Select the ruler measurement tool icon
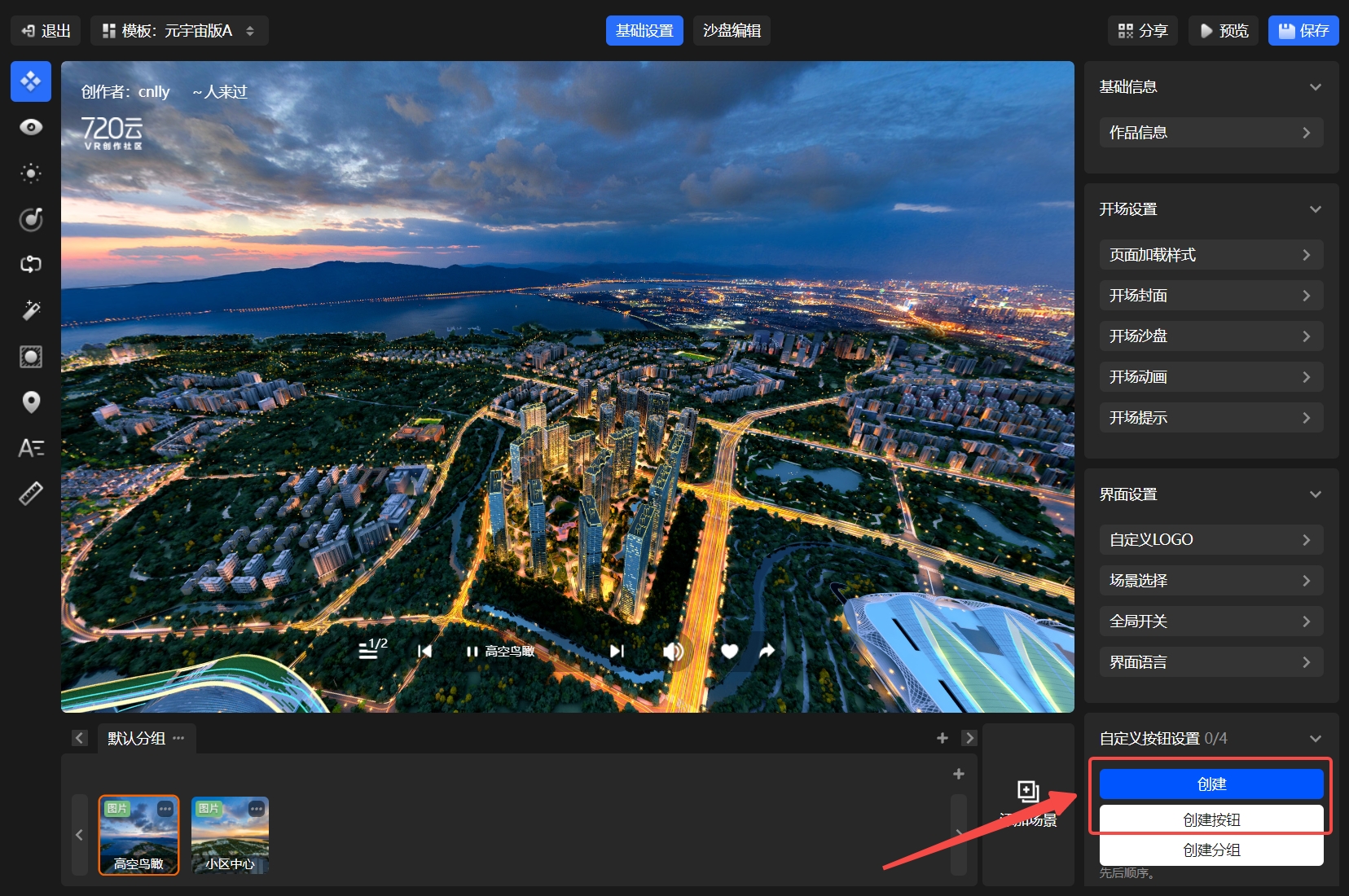1349x896 pixels. coord(31,494)
